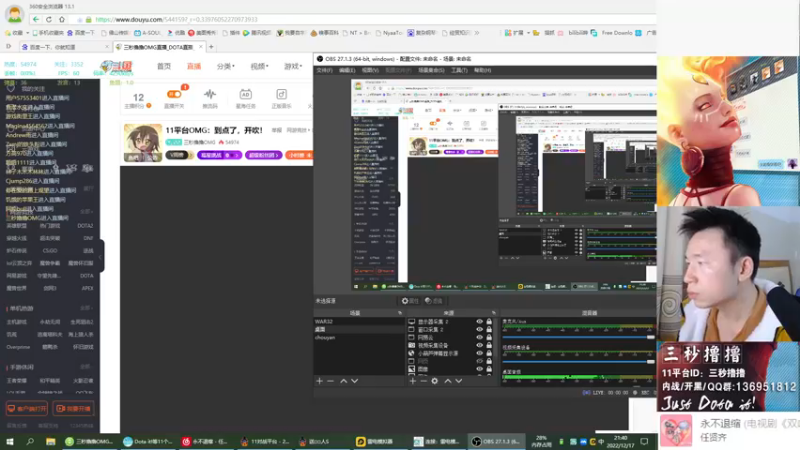Open the 扩展 extensions dropdown in browser

point(517,33)
